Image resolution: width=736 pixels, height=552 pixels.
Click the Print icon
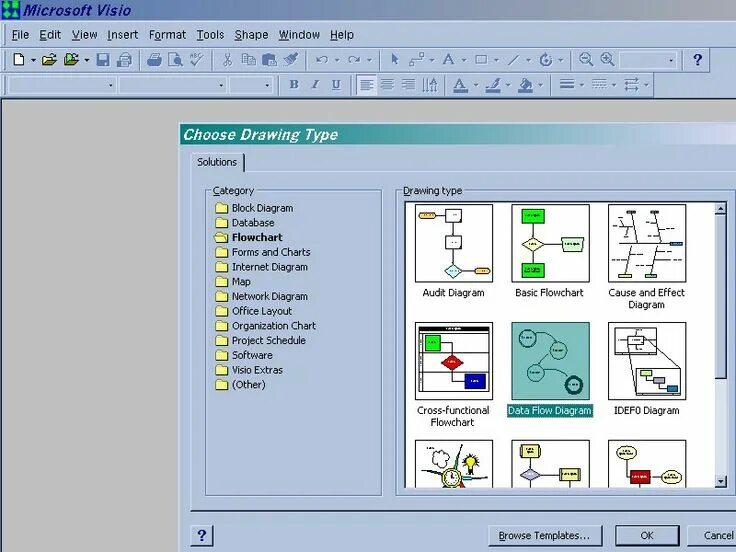click(x=154, y=60)
